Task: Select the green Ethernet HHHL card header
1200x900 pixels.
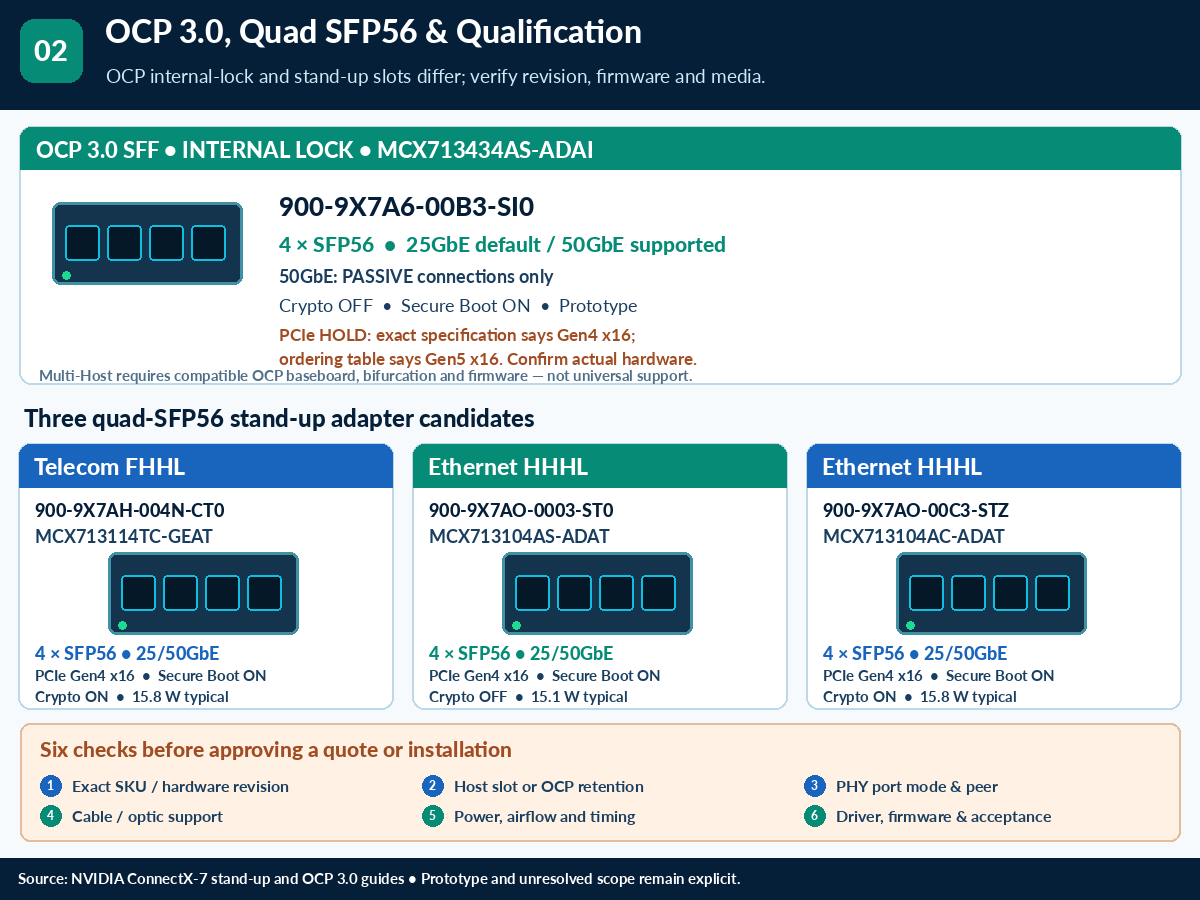Action: coord(600,467)
